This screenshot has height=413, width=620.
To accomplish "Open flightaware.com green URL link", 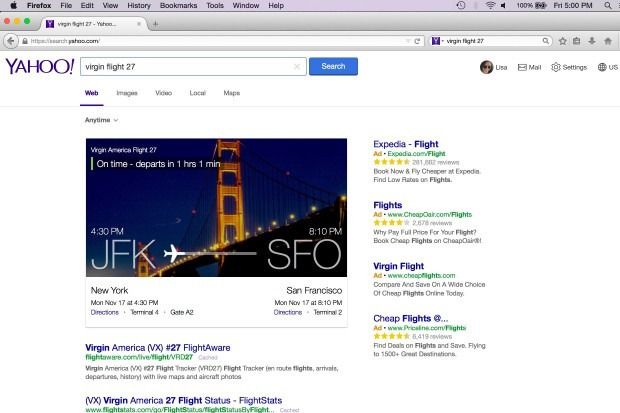I will [139, 357].
